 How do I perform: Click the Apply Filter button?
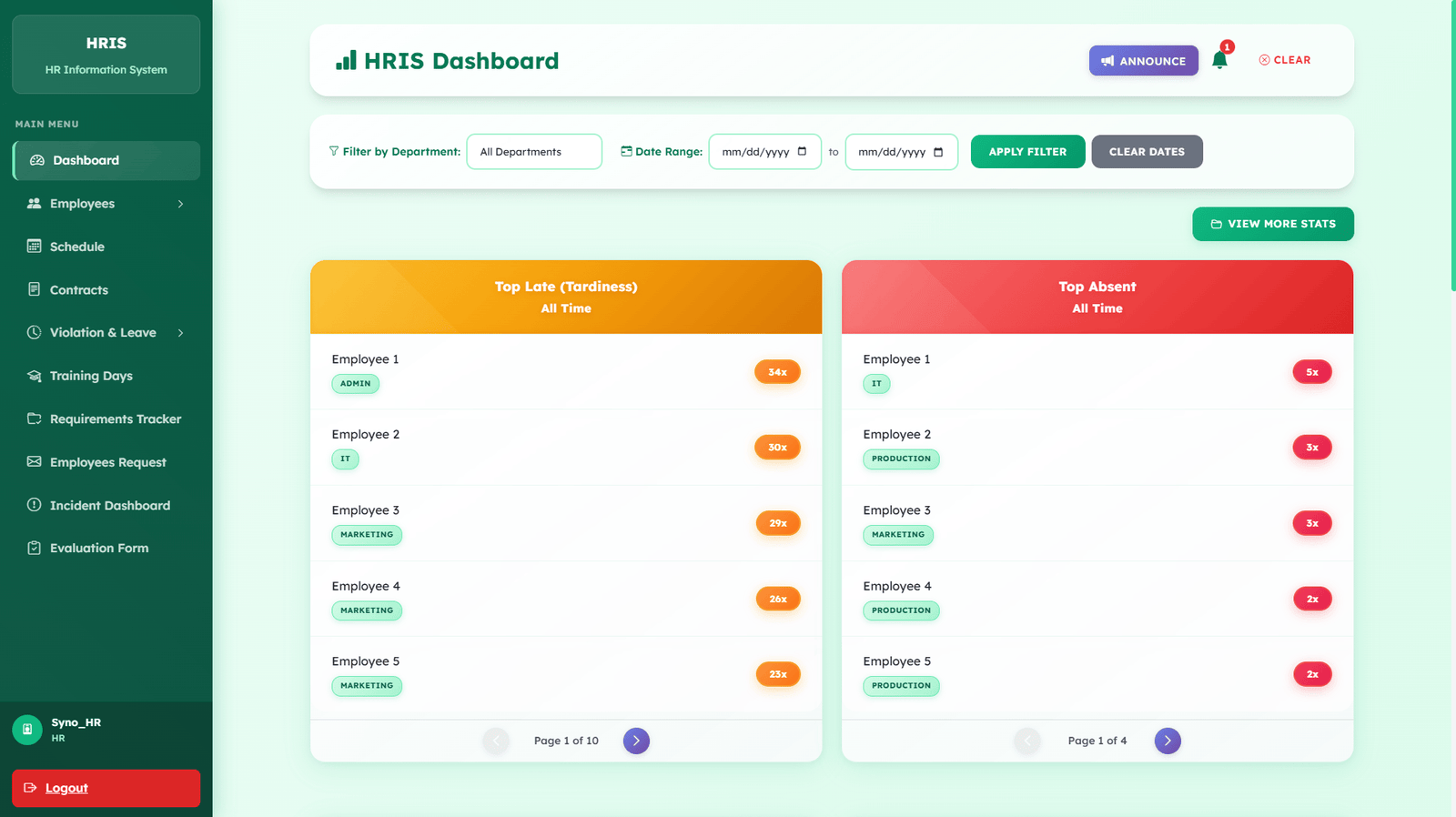tap(1027, 152)
